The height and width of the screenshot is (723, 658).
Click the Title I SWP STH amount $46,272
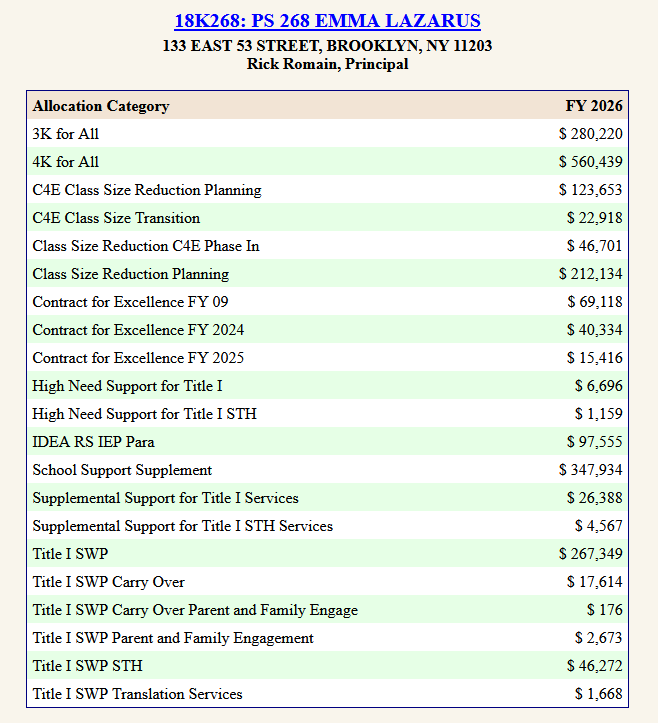[x=594, y=666]
